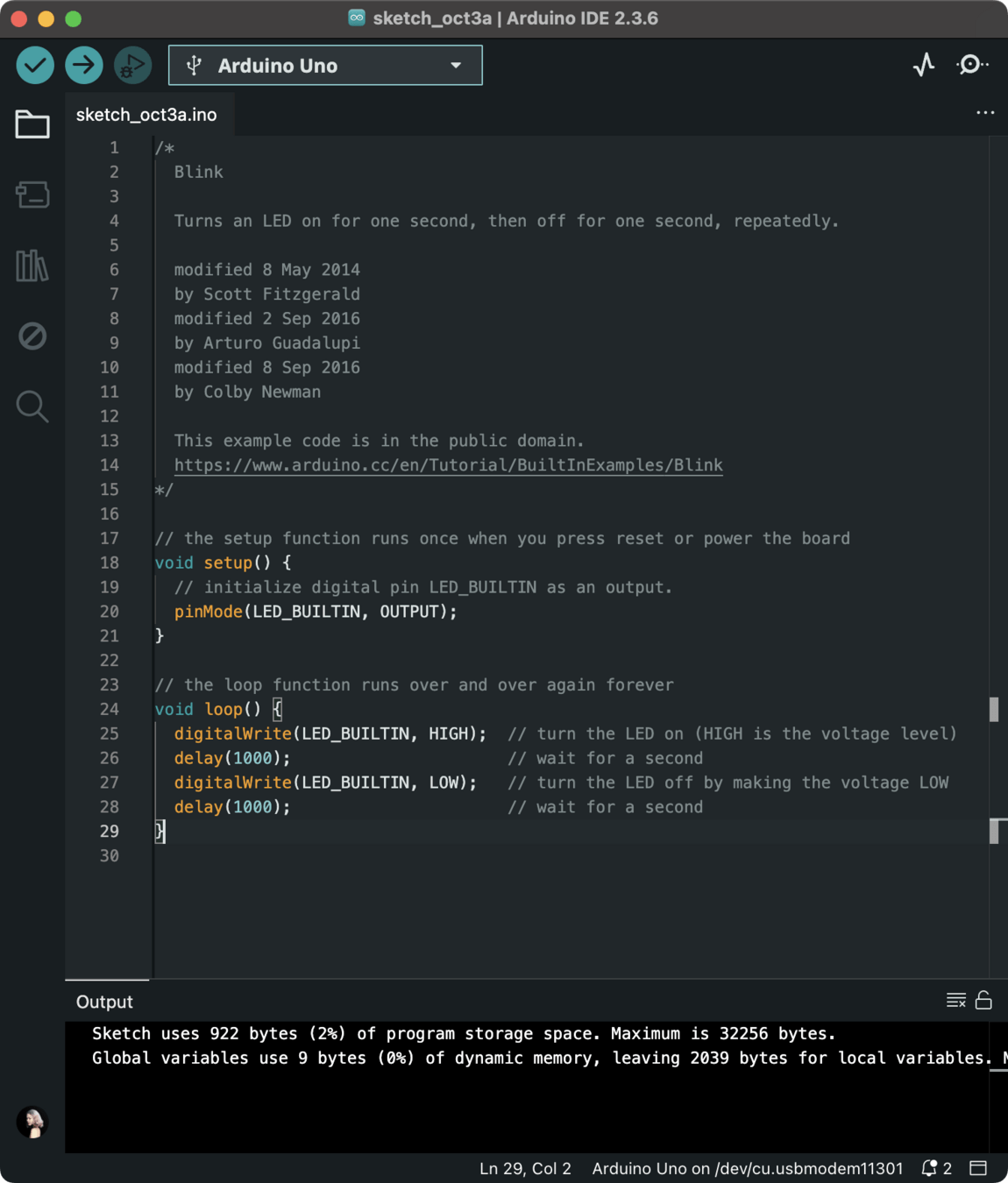This screenshot has height=1183, width=1008.
Task: Click 'by Colby Newman' comment line
Action: (x=247, y=392)
